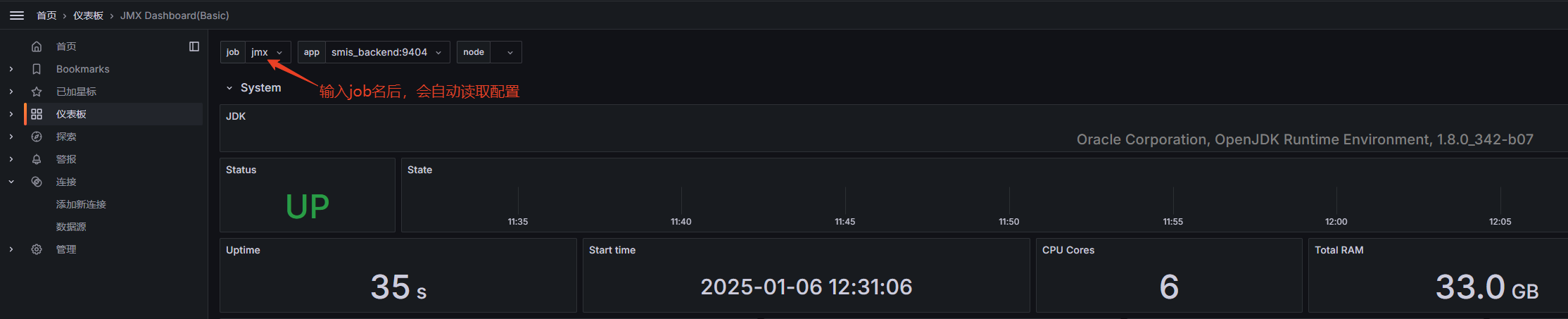
Task: Click the alerting bell icon
Action: 37,159
